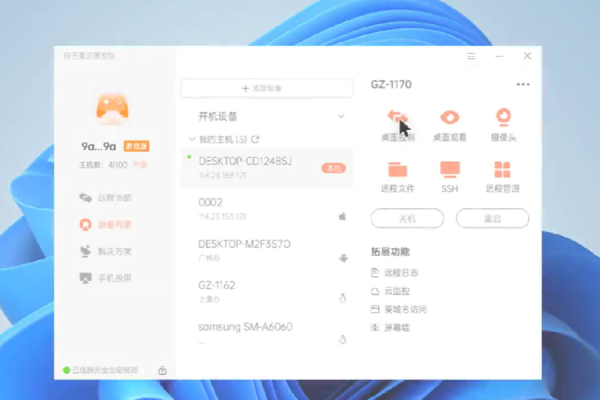Click refresh icon next to 我的主机
The height and width of the screenshot is (400, 600).
click(255, 139)
